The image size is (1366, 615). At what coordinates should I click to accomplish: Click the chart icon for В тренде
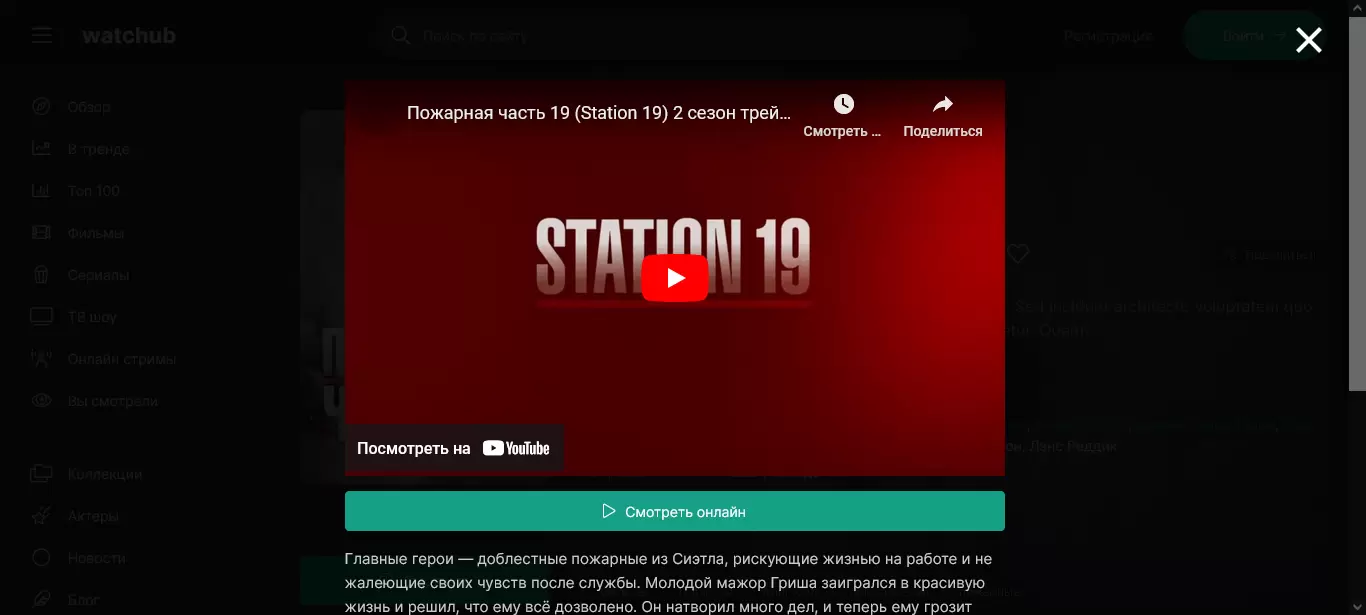41,149
